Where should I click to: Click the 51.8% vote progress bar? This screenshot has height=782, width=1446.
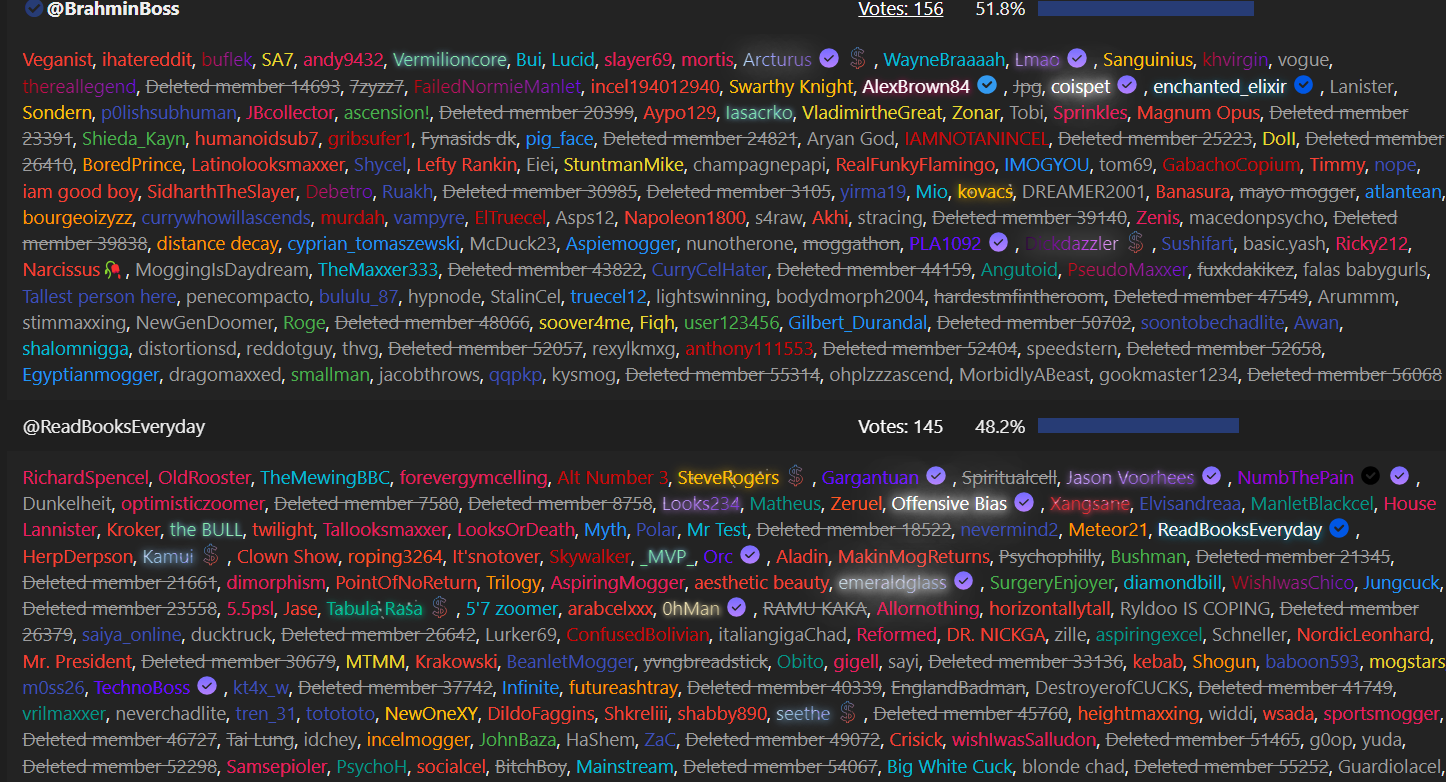click(1145, 9)
